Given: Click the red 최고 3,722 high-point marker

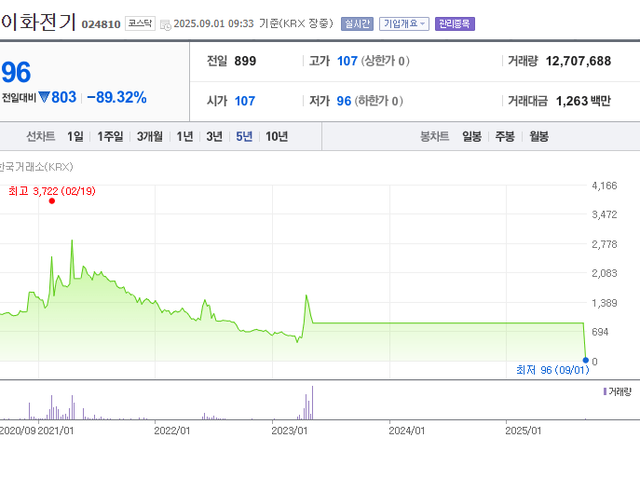Looking at the screenshot, I should click(x=51, y=200).
